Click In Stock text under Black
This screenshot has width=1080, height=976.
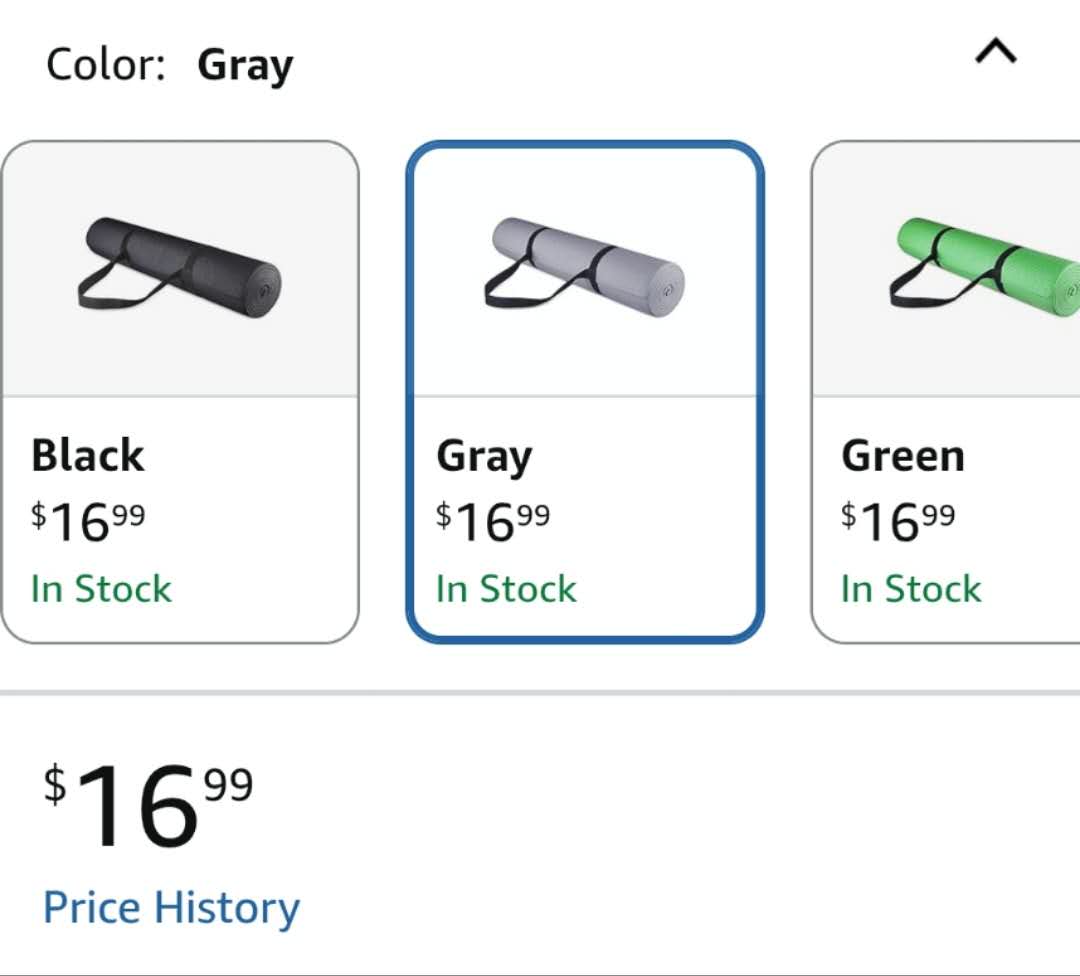101,589
